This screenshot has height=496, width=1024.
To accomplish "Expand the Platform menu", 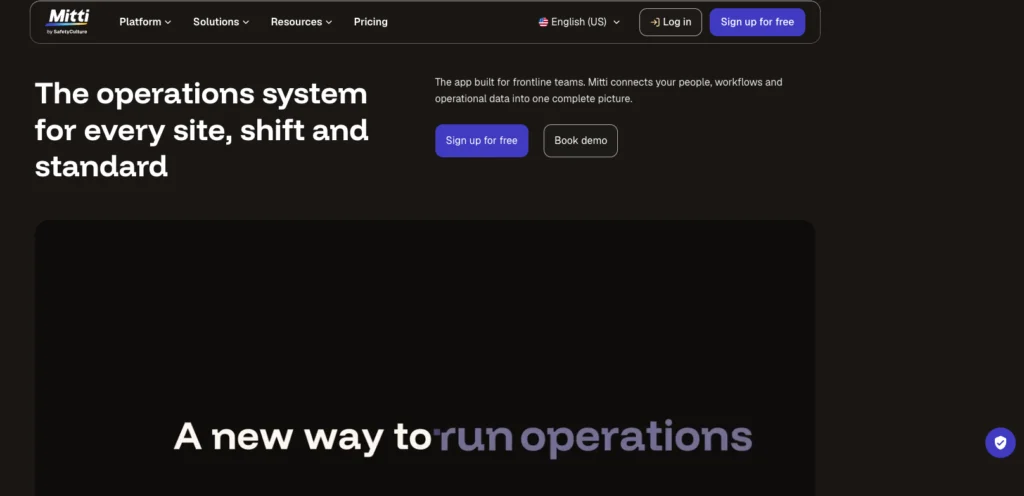I will (x=145, y=22).
